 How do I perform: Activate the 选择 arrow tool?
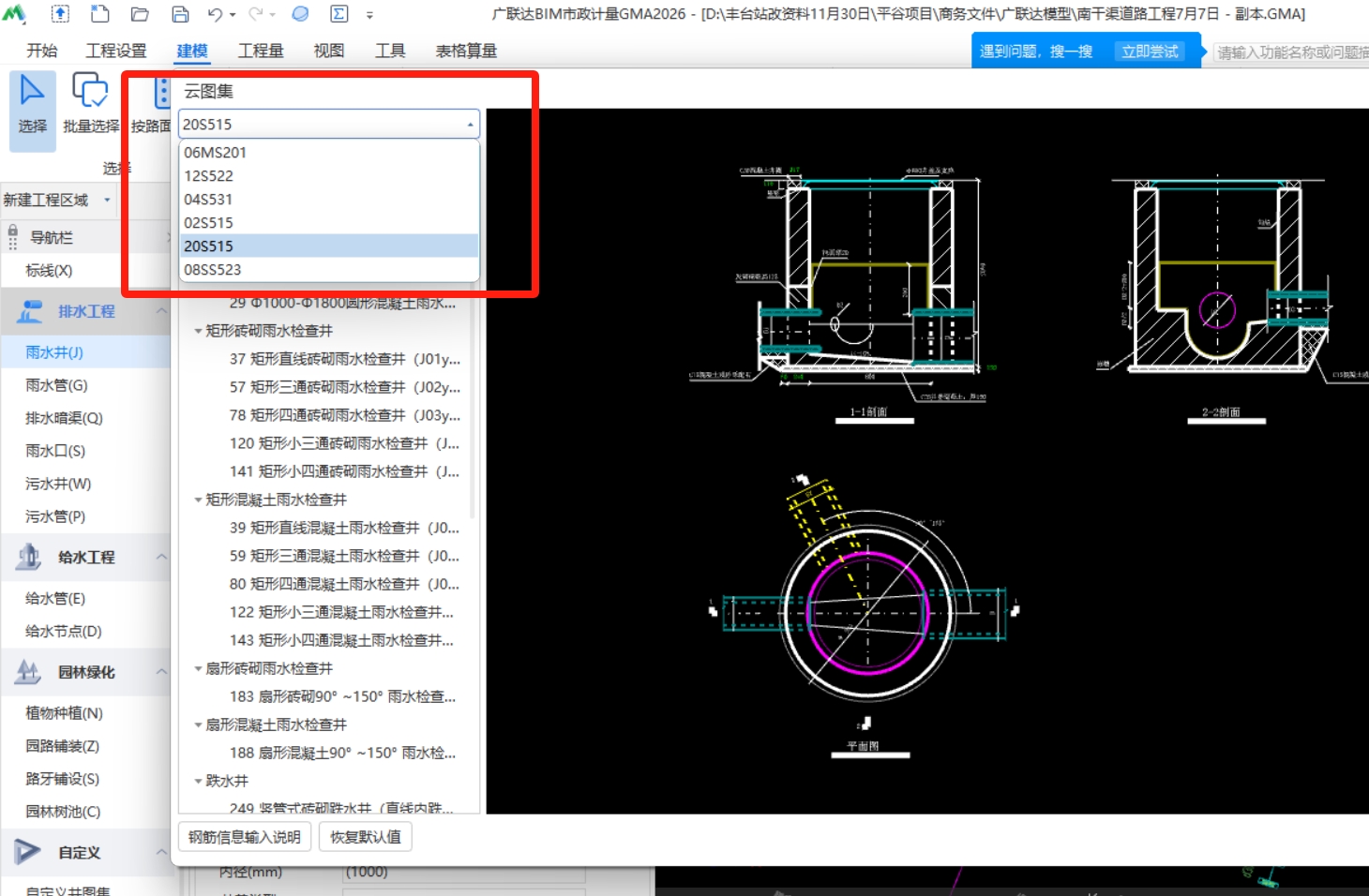point(33,111)
